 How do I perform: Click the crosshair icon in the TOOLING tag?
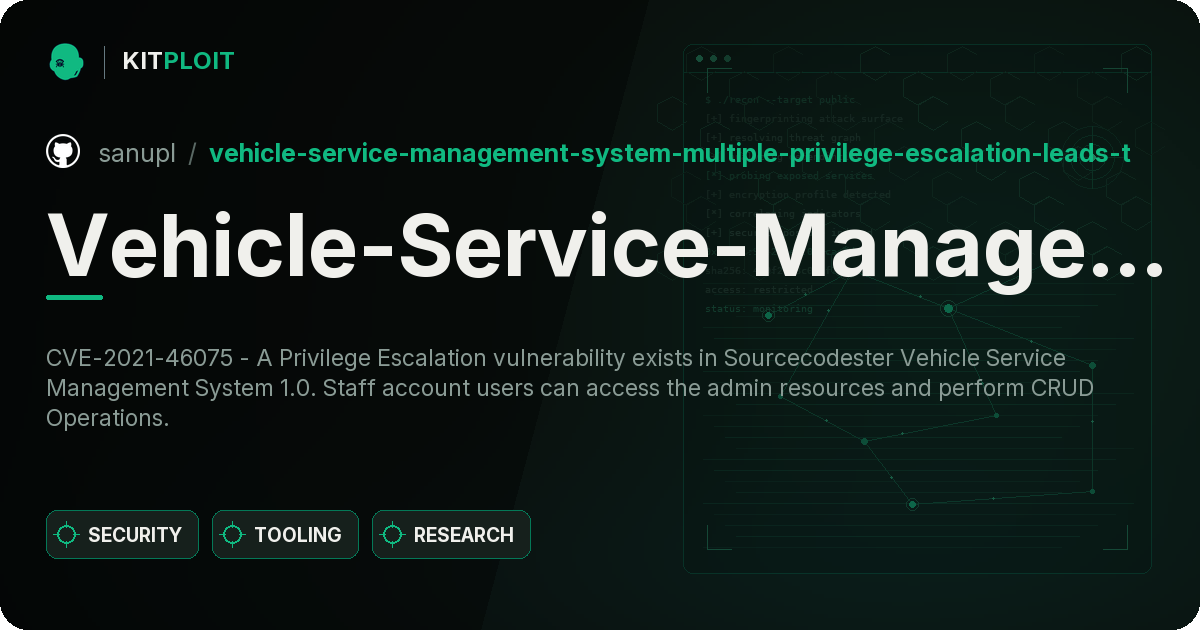pos(233,535)
